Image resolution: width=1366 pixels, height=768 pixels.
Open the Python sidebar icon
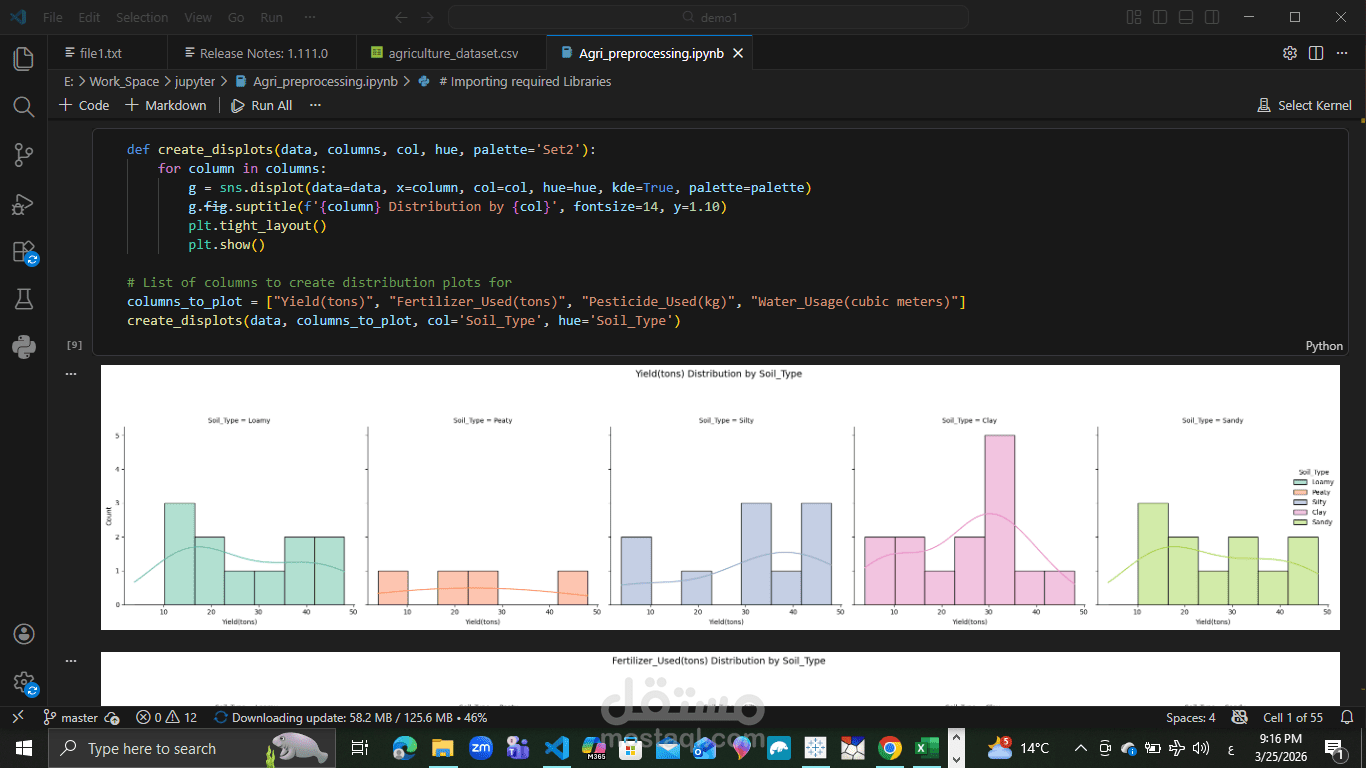(x=23, y=347)
